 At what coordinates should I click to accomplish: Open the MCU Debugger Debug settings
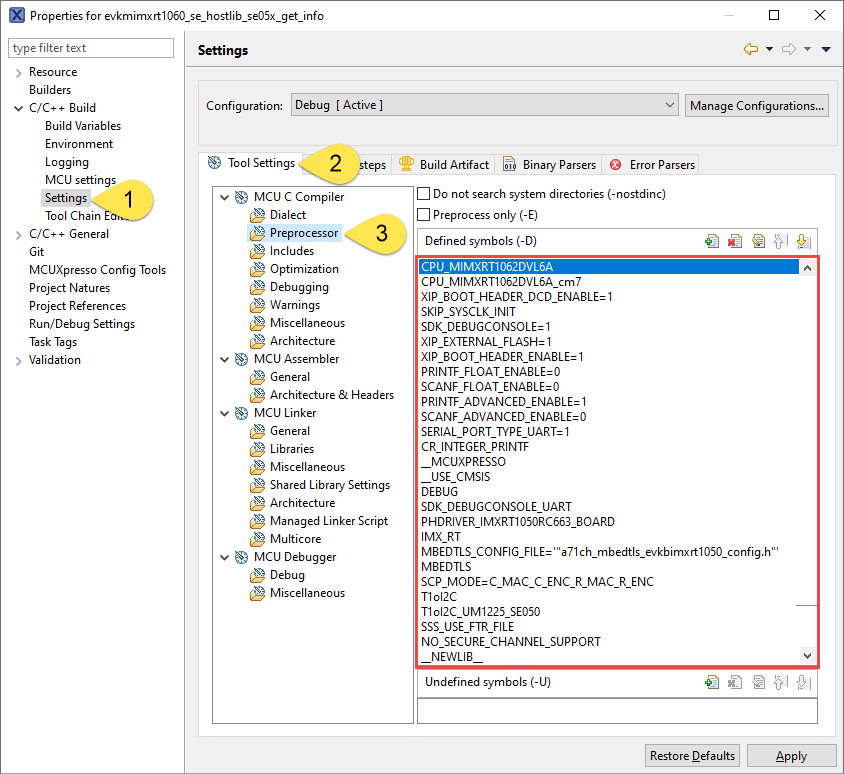coord(286,574)
